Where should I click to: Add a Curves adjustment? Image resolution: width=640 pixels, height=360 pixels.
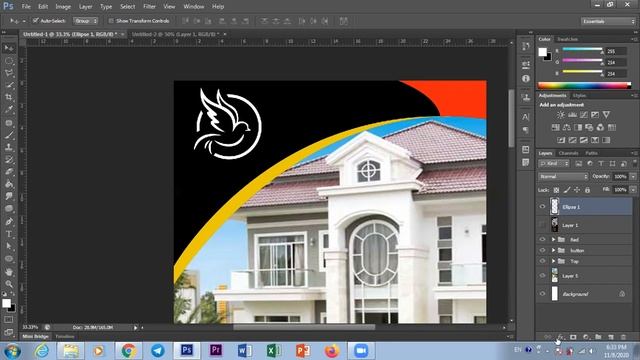click(584, 115)
